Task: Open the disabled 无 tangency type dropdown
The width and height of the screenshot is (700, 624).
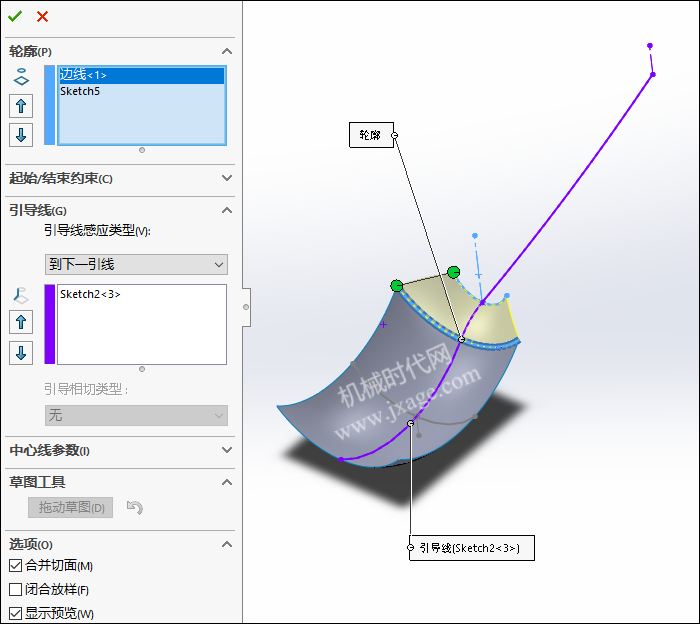Action: click(136, 415)
